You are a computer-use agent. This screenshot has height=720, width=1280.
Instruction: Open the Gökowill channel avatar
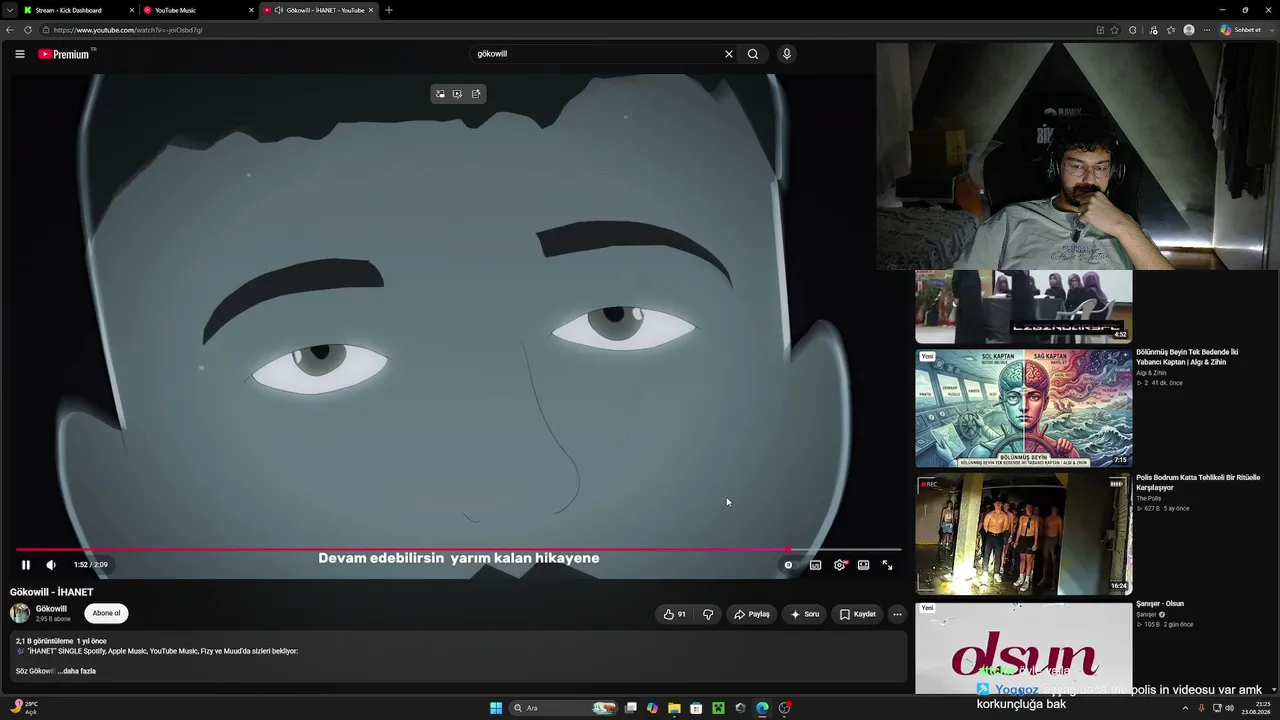coord(20,613)
